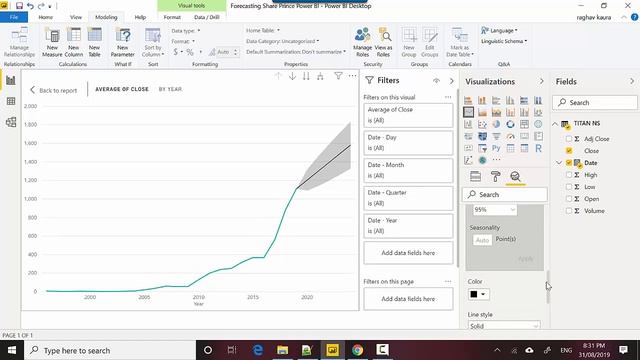Click the Windows taskbar search box

click(x=110, y=350)
